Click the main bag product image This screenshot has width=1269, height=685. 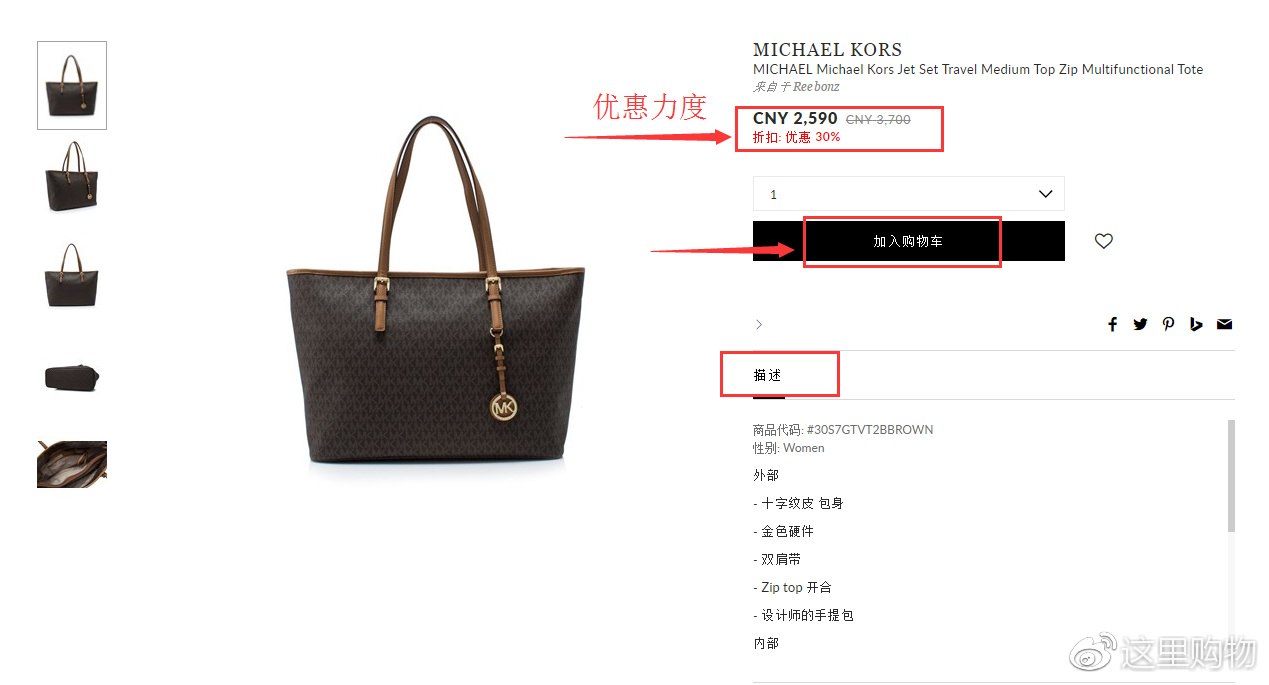pyautogui.click(x=436, y=290)
